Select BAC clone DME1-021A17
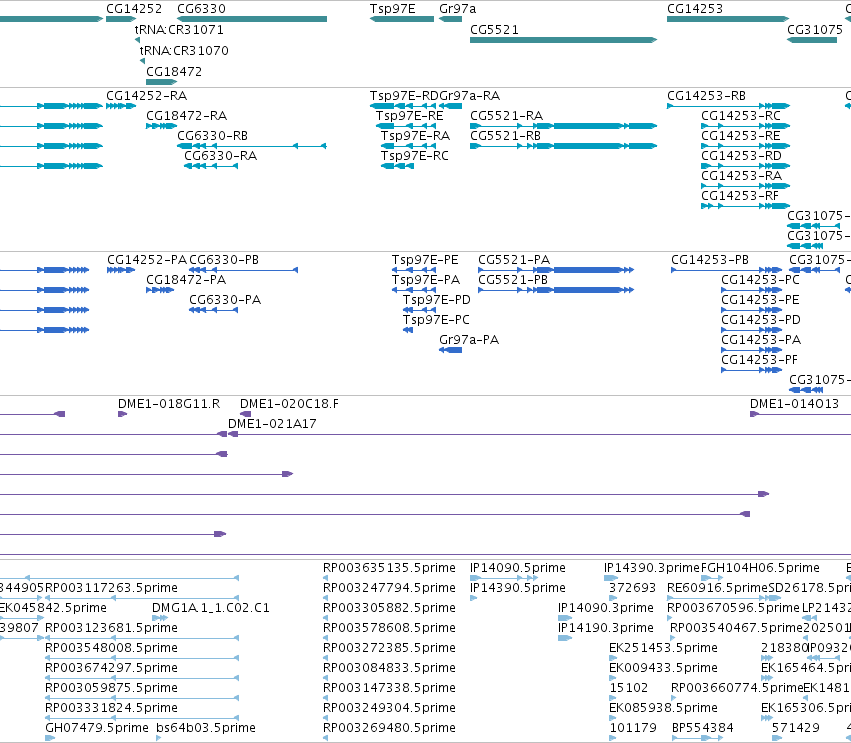851x743 pixels. tap(272, 424)
